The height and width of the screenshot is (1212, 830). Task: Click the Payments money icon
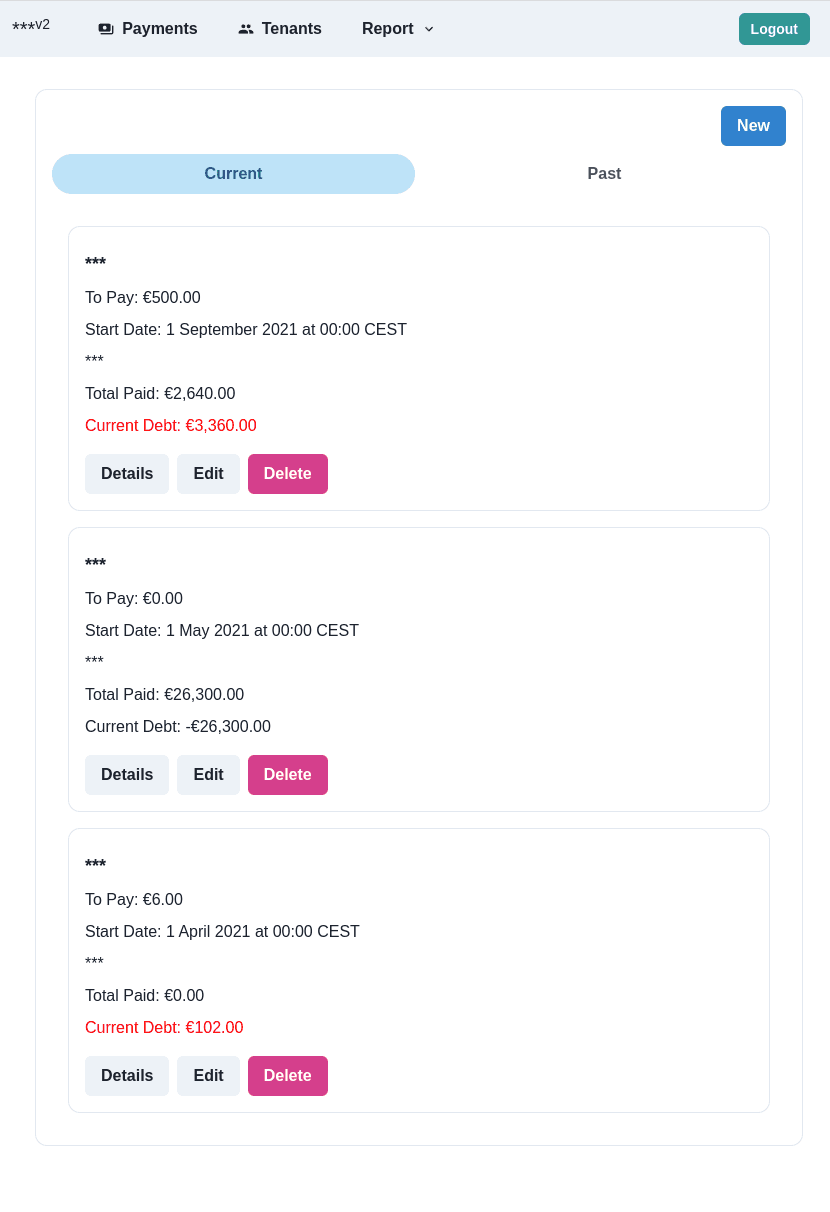pos(106,29)
